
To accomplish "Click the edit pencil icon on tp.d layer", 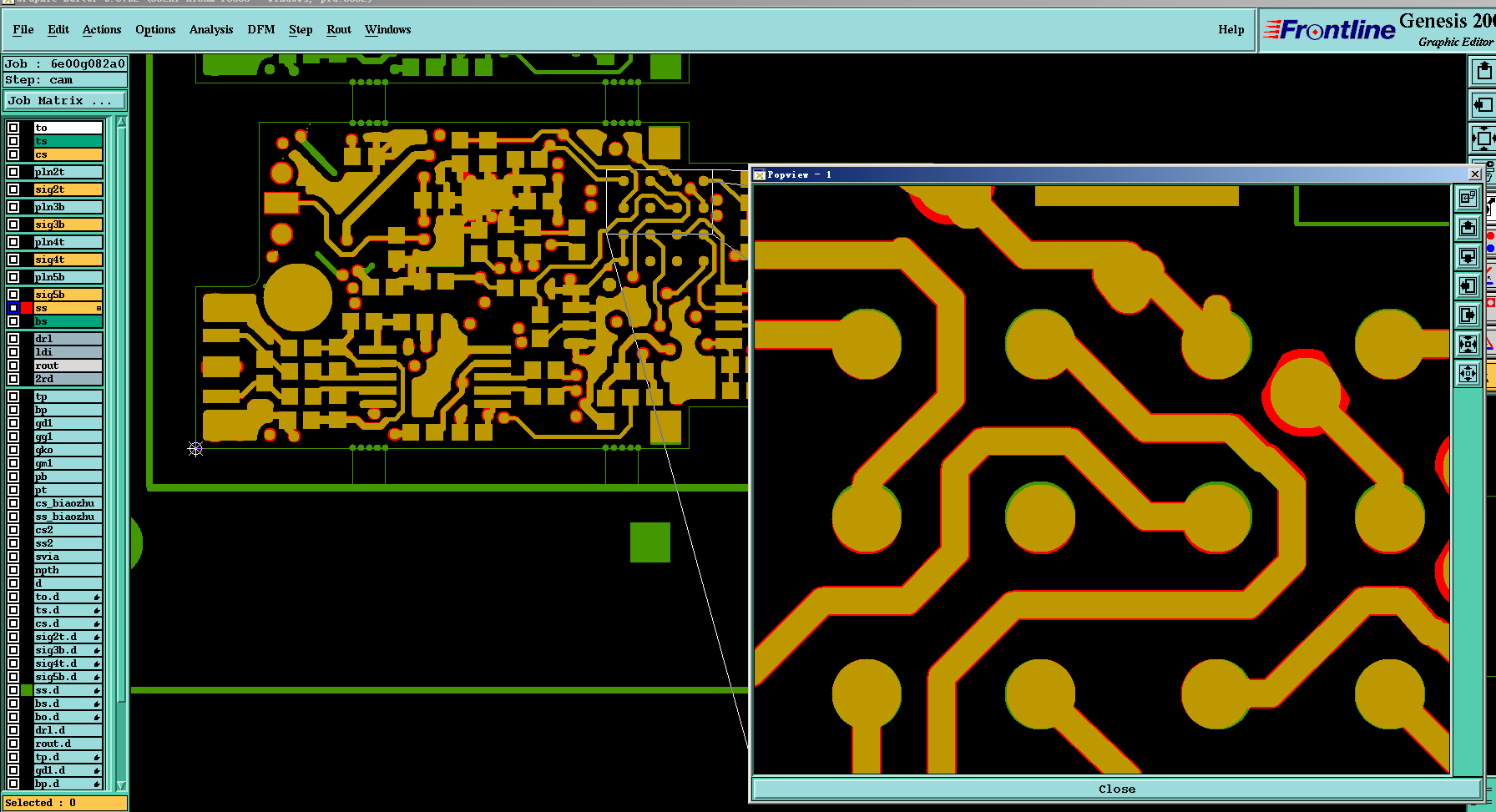I will [x=97, y=757].
